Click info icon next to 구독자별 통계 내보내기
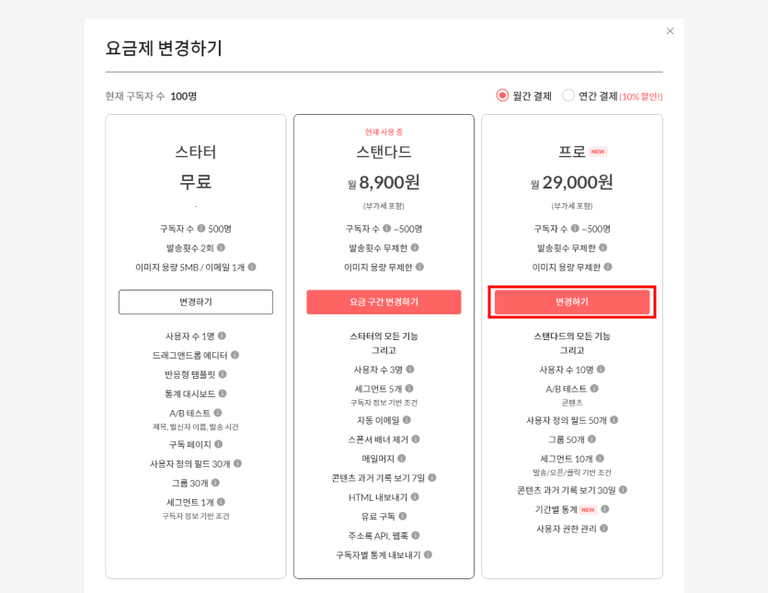768x593 pixels. (428, 554)
